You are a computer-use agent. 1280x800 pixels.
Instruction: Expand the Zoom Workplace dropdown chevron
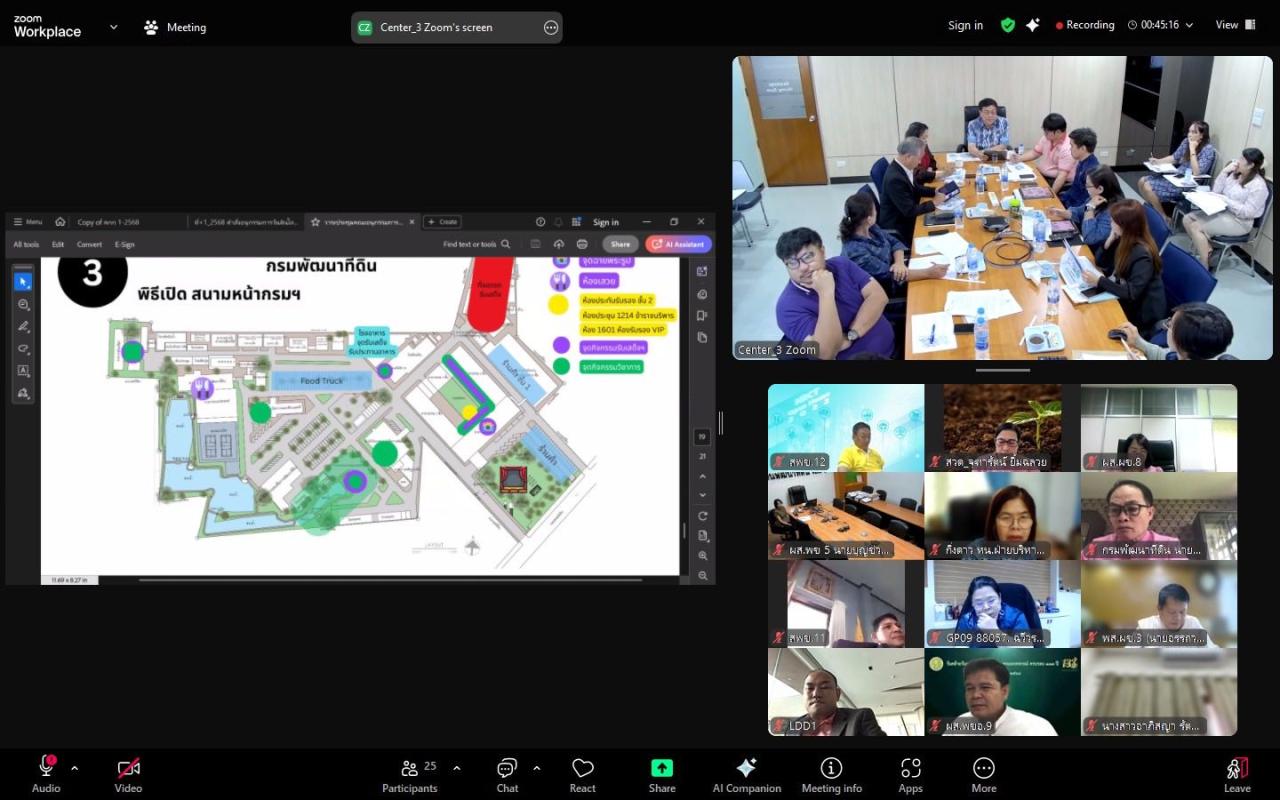click(113, 27)
